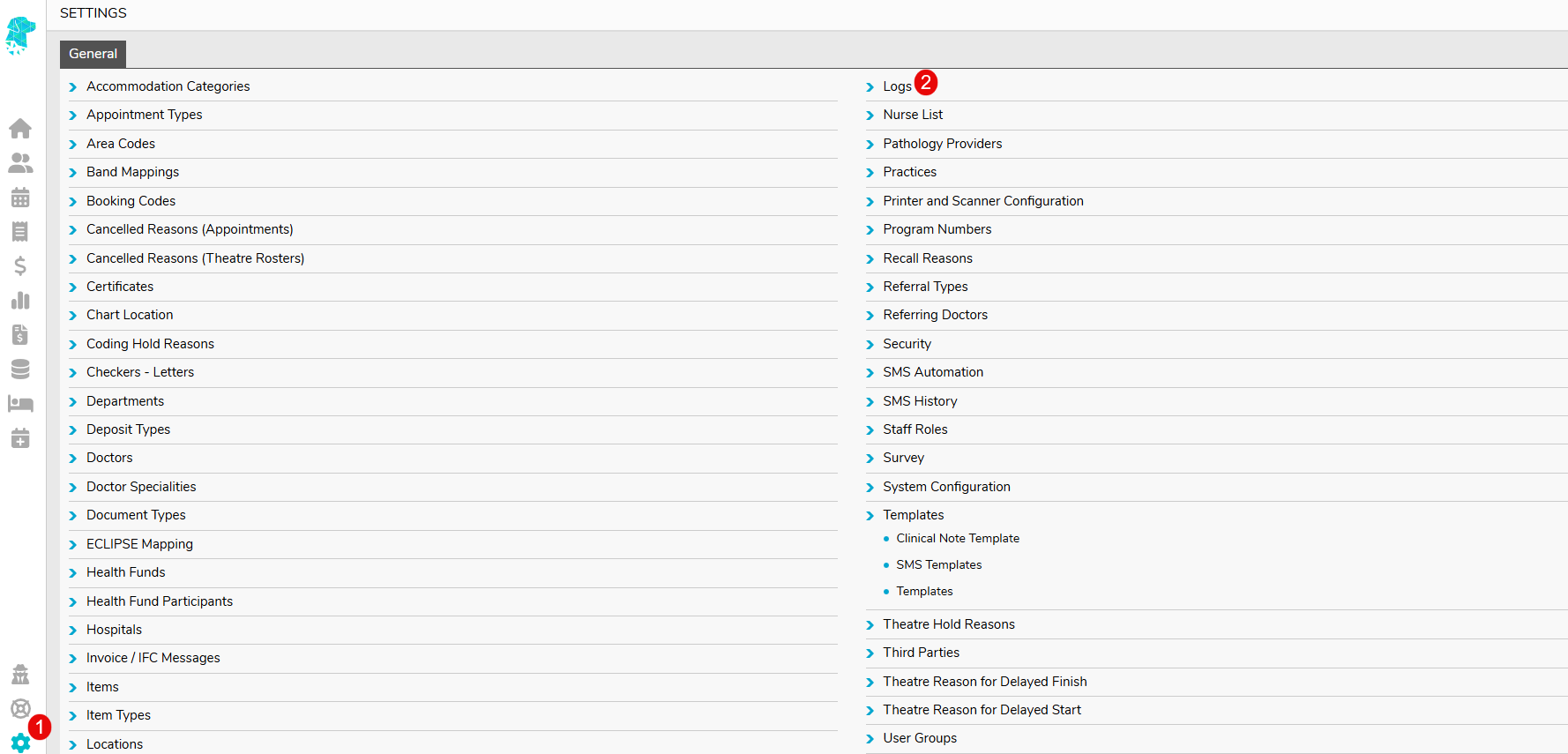Open the System Configuration setting
The height and width of the screenshot is (754, 1568).
(x=946, y=487)
